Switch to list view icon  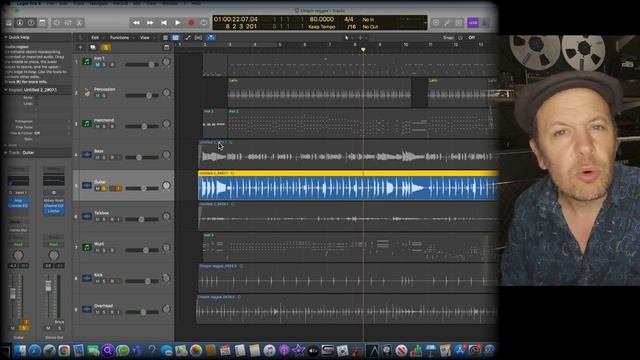click(x=165, y=38)
